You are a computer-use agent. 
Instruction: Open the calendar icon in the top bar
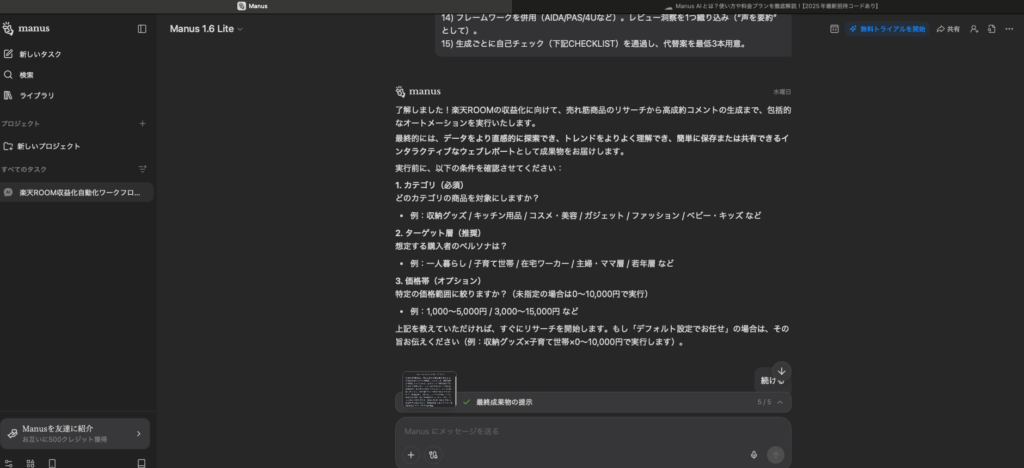click(x=834, y=29)
